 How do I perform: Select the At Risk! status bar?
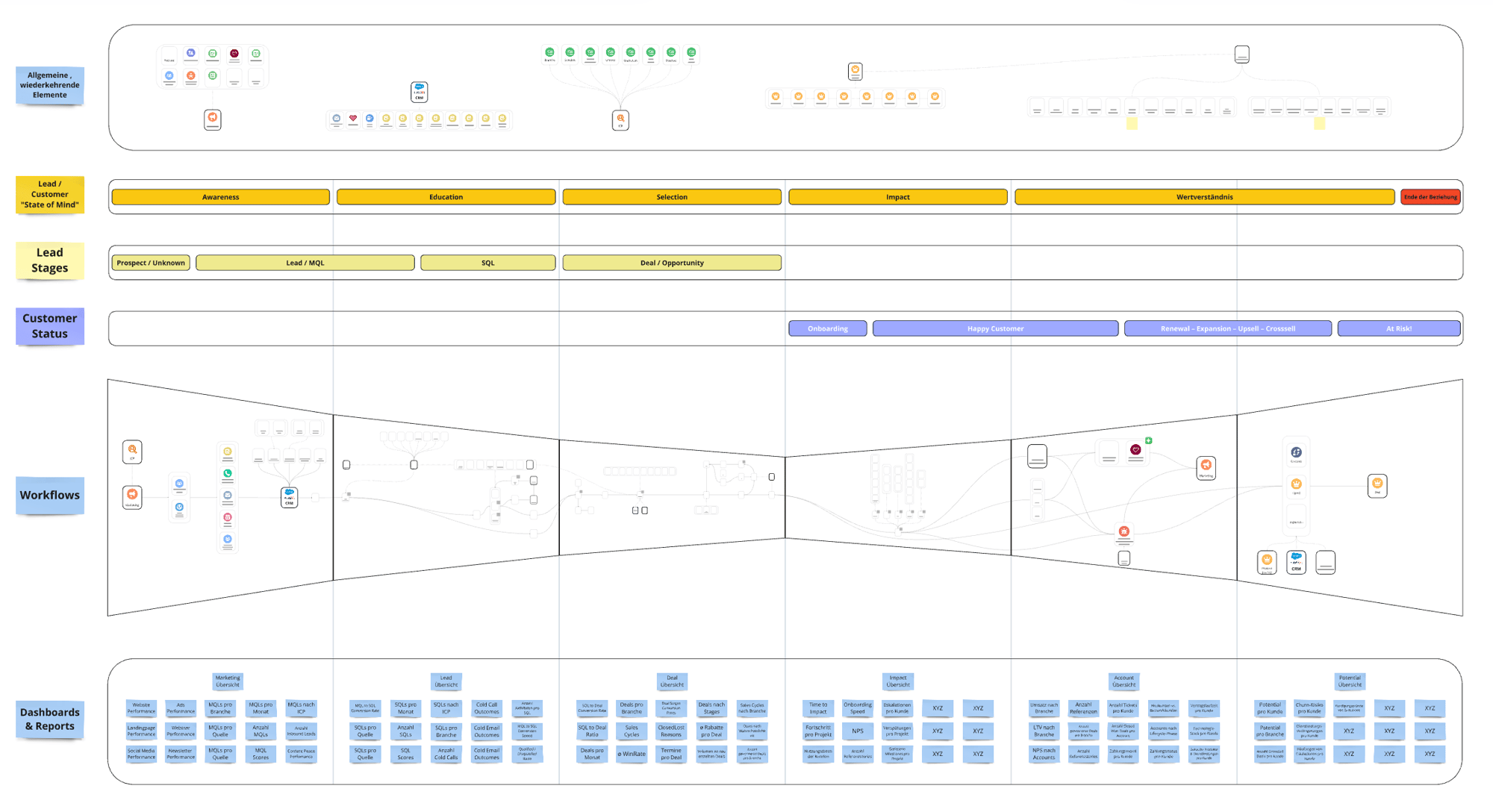1399,328
